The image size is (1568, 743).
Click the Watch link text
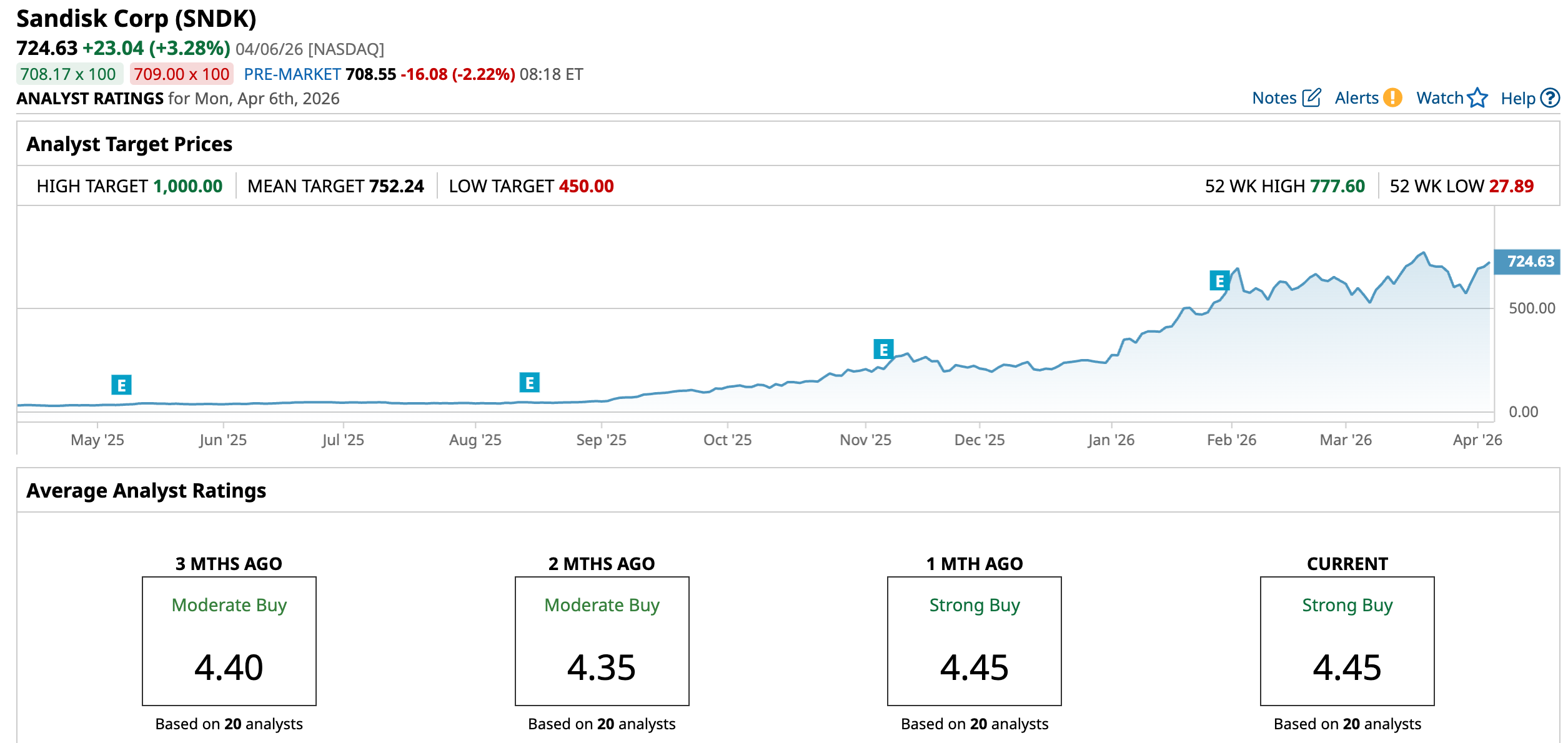pos(1439,98)
